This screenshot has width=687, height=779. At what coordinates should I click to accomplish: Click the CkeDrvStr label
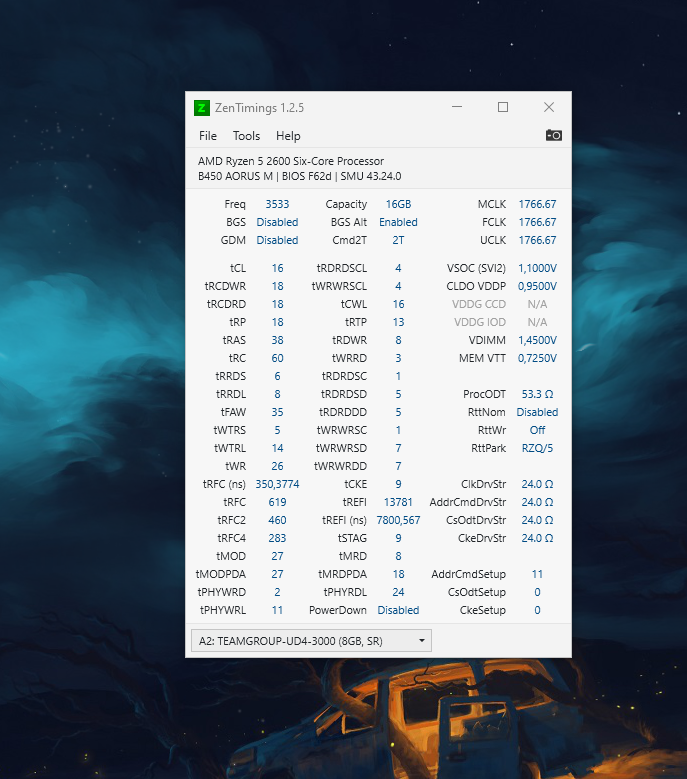482,538
